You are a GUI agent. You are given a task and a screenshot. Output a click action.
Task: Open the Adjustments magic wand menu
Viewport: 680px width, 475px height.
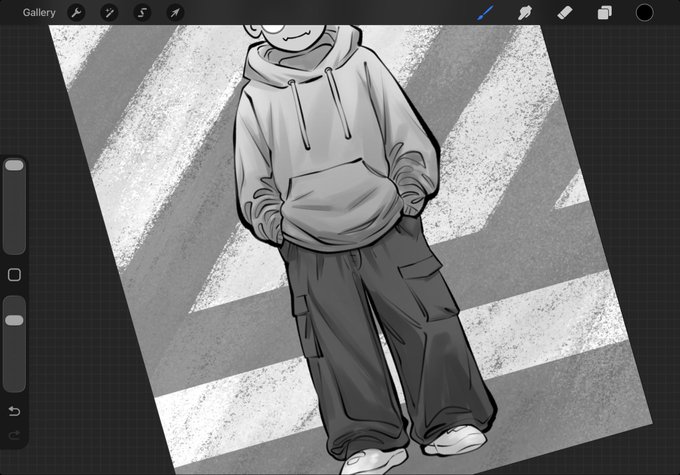109,13
